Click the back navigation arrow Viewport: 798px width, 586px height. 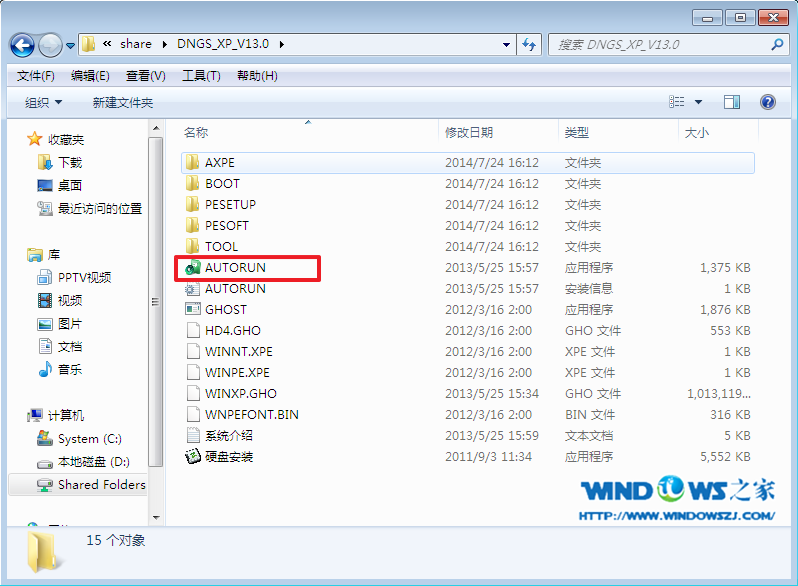click(23, 45)
